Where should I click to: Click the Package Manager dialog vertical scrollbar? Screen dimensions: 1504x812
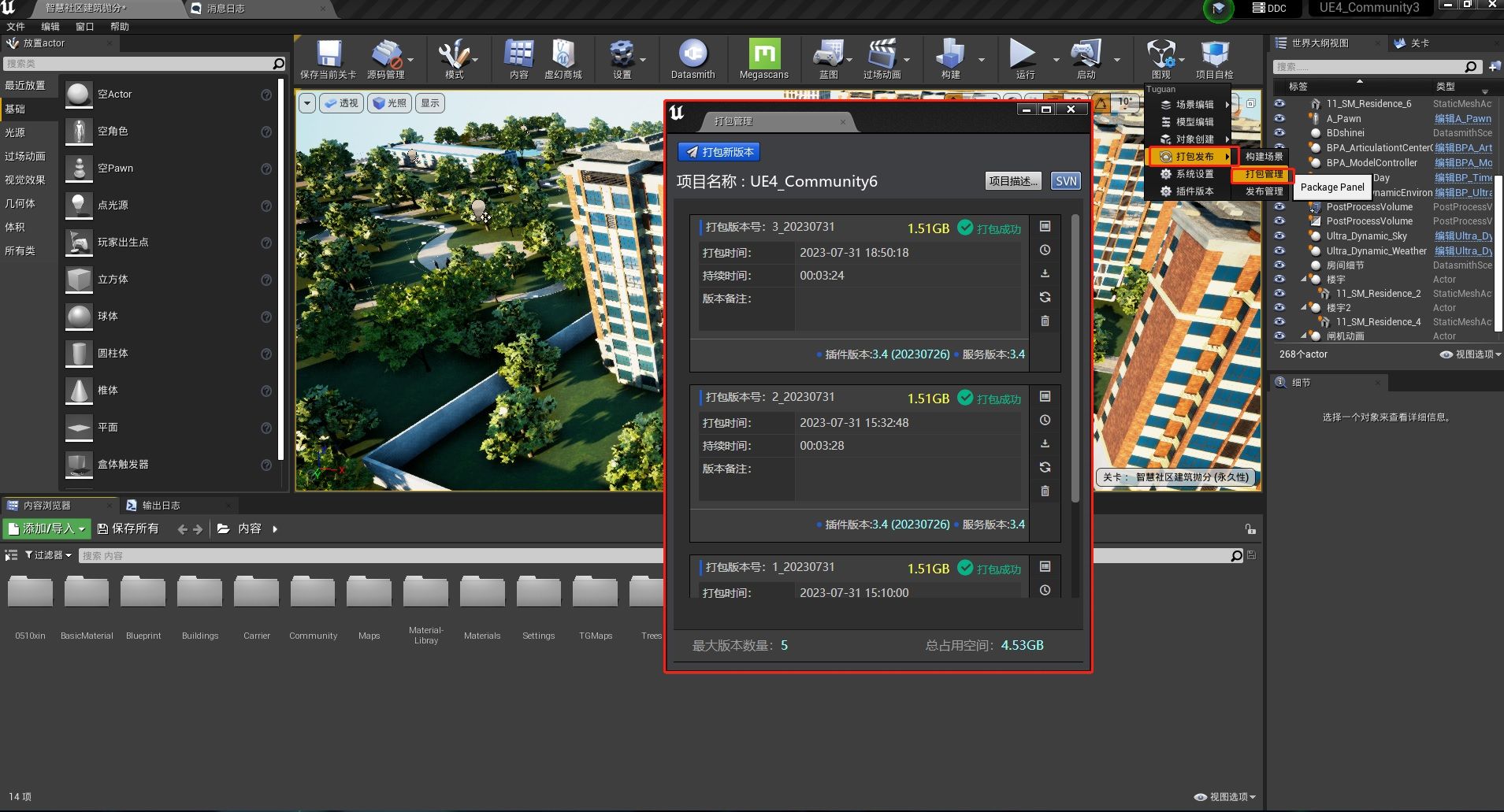(1075, 358)
